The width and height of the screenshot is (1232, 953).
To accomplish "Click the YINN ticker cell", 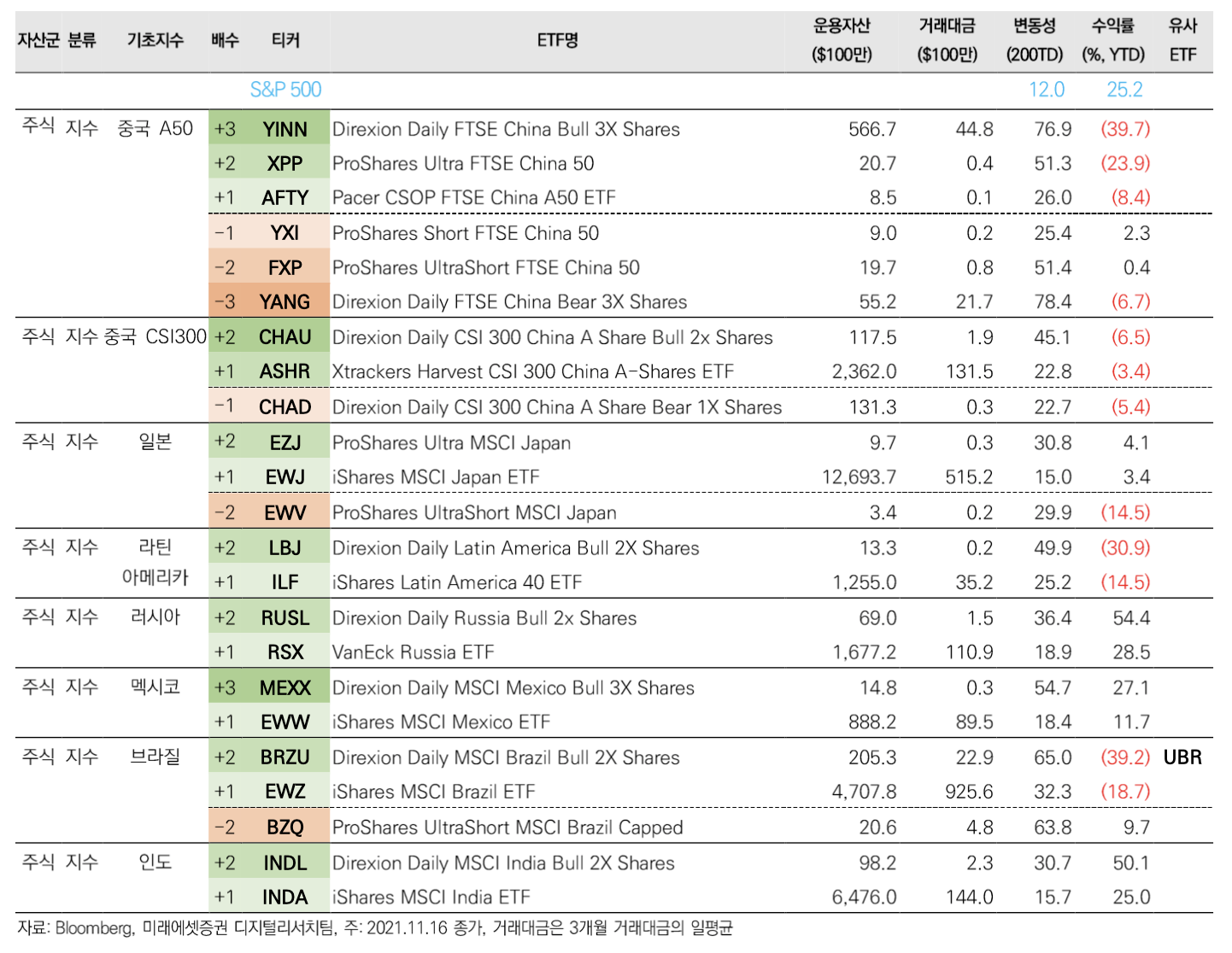I will [285, 129].
